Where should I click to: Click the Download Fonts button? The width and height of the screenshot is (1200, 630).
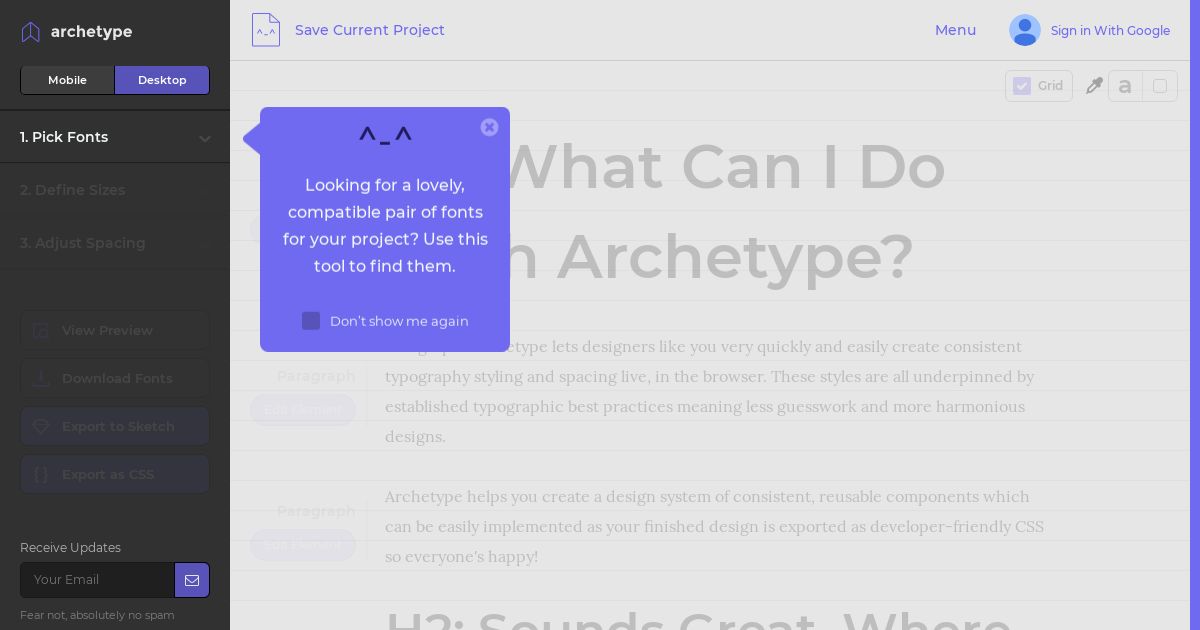coord(115,378)
